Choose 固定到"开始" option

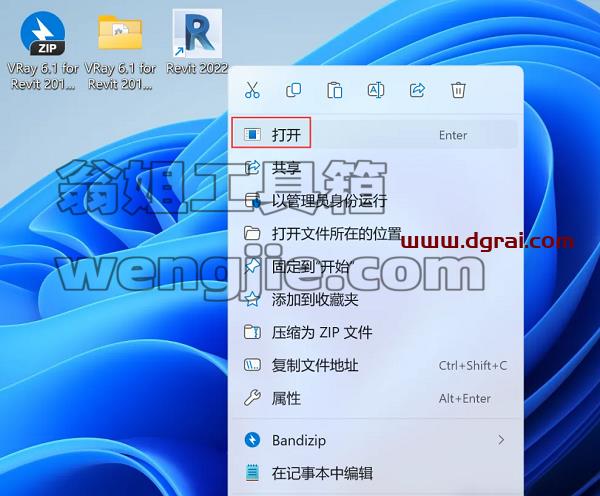pyautogui.click(x=375, y=266)
